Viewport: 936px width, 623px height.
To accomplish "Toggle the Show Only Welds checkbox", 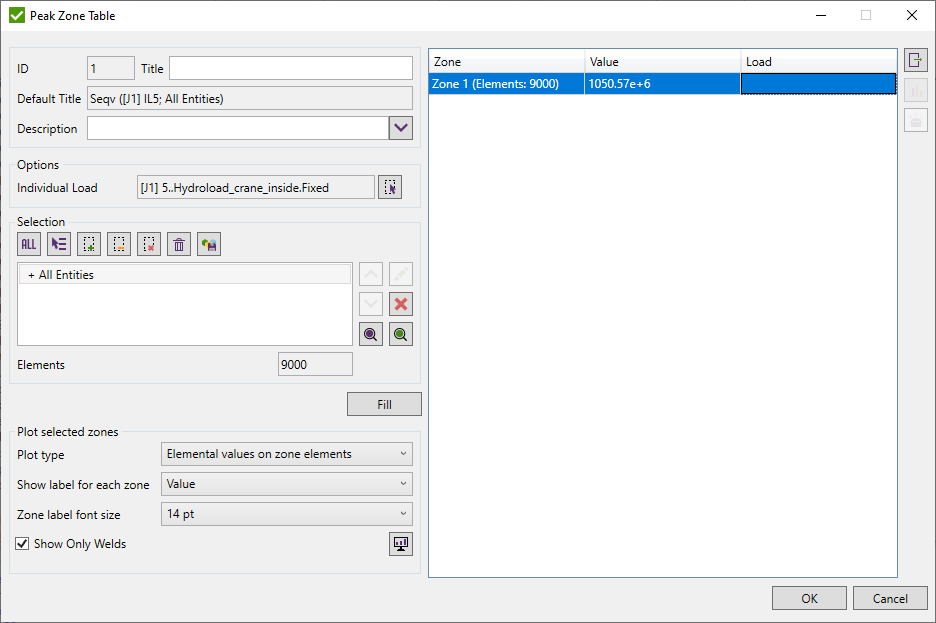I will (x=22, y=543).
